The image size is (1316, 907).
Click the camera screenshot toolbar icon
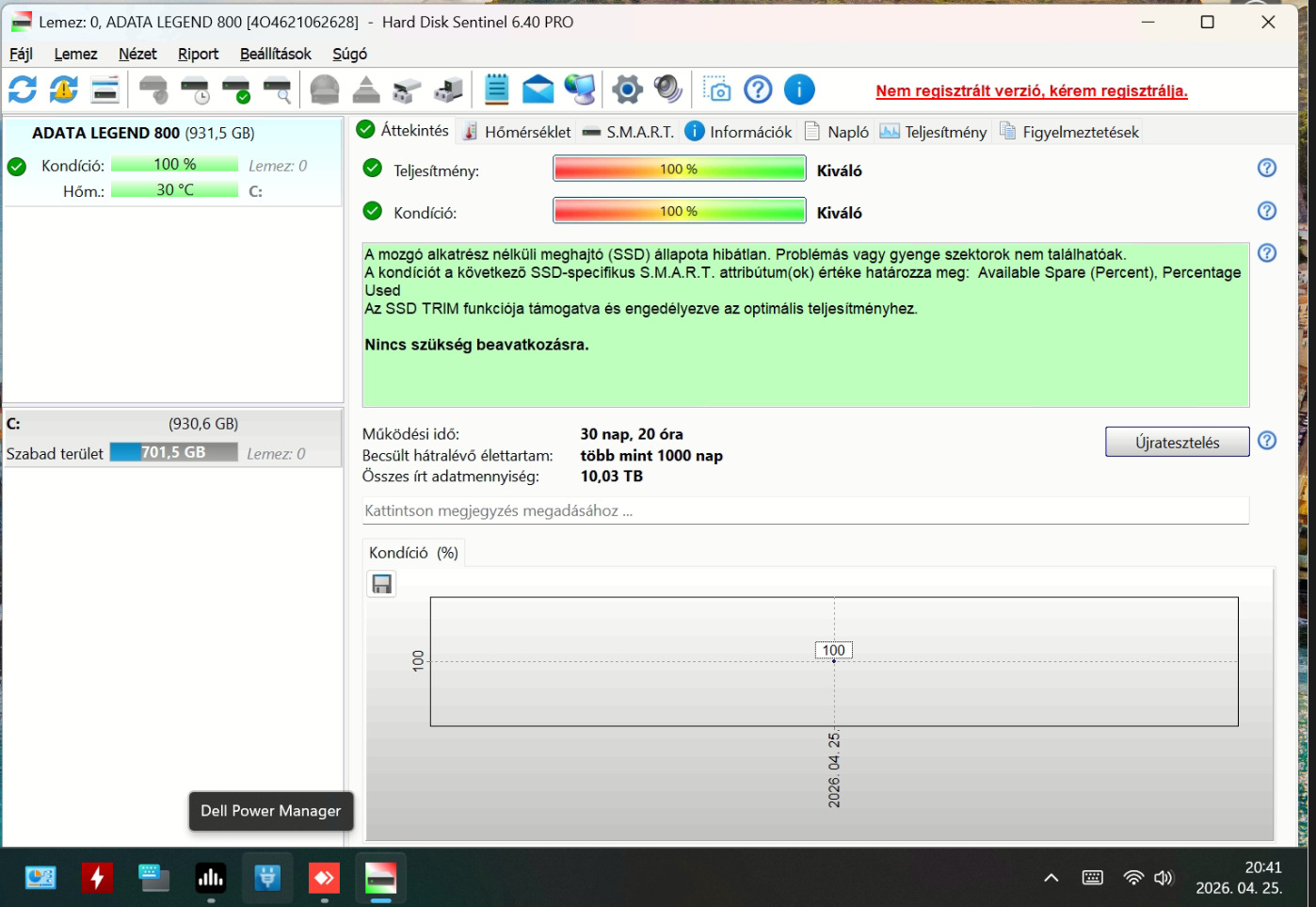point(717,90)
